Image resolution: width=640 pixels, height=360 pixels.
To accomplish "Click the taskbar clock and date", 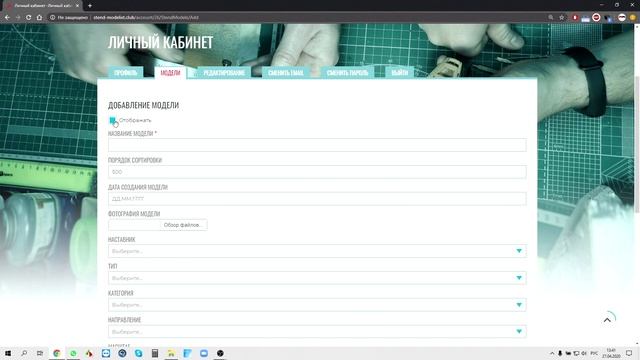I will pos(611,353).
